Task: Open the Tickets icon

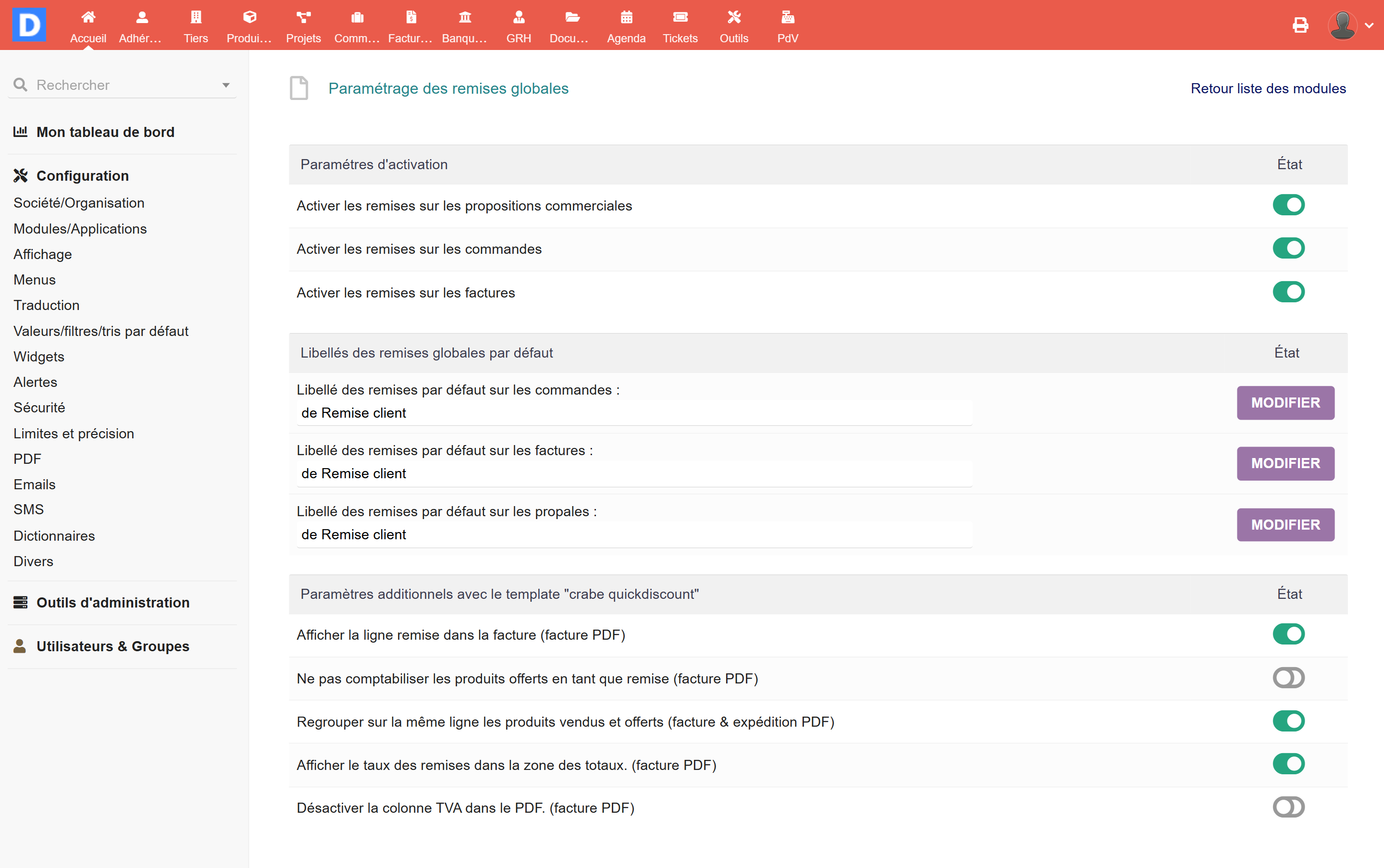Action: coord(680,17)
